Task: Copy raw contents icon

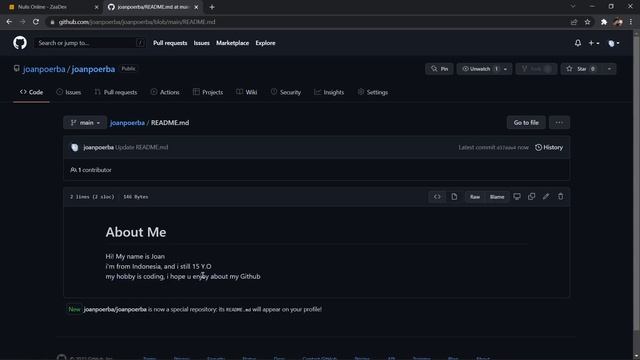Action: [x=531, y=196]
